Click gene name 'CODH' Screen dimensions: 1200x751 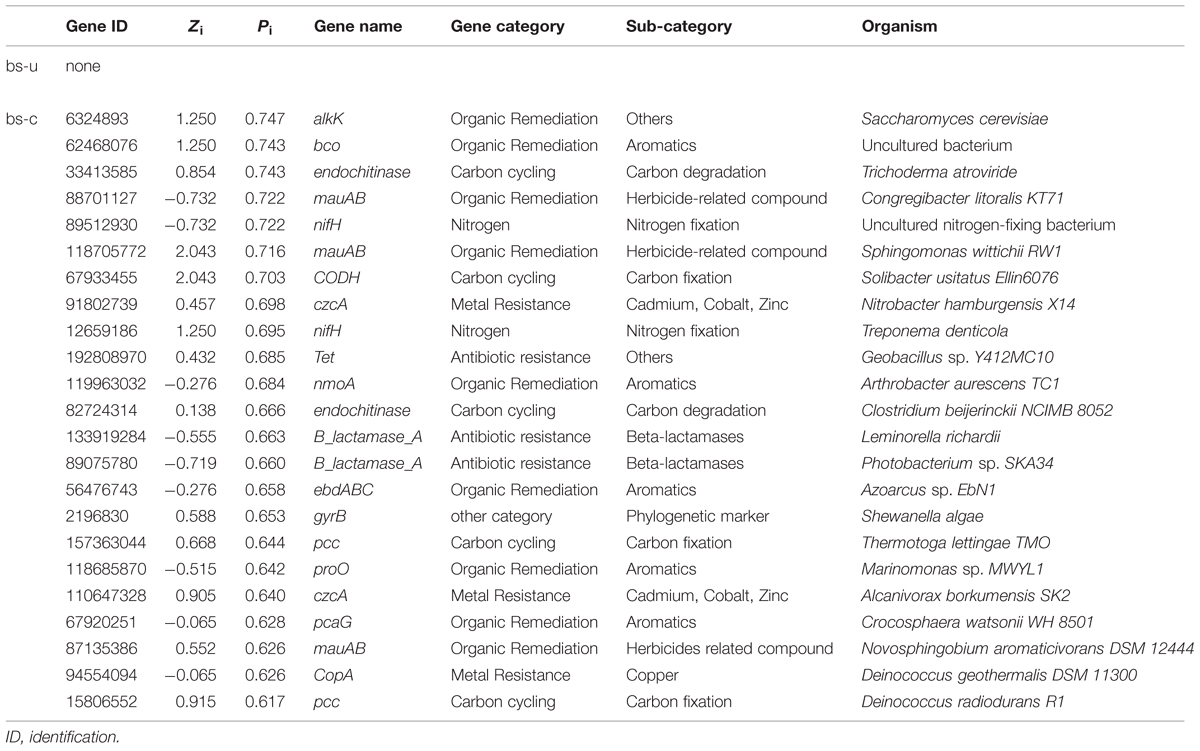334,278
